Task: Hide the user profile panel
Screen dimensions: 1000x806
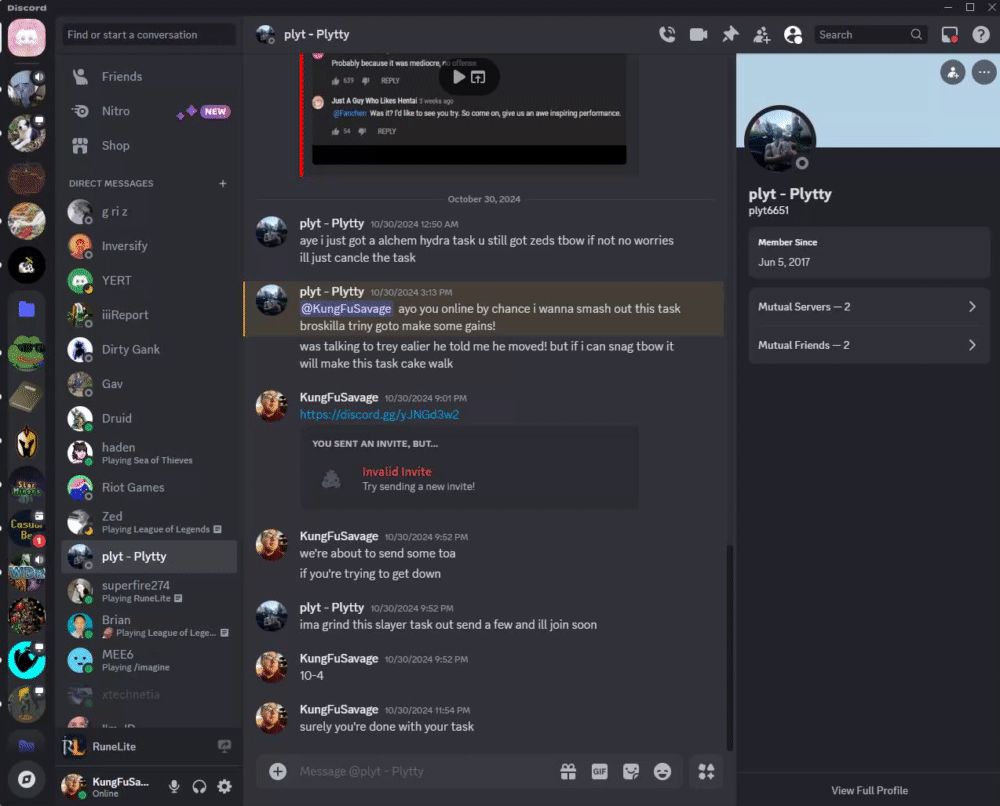Action: click(x=793, y=34)
